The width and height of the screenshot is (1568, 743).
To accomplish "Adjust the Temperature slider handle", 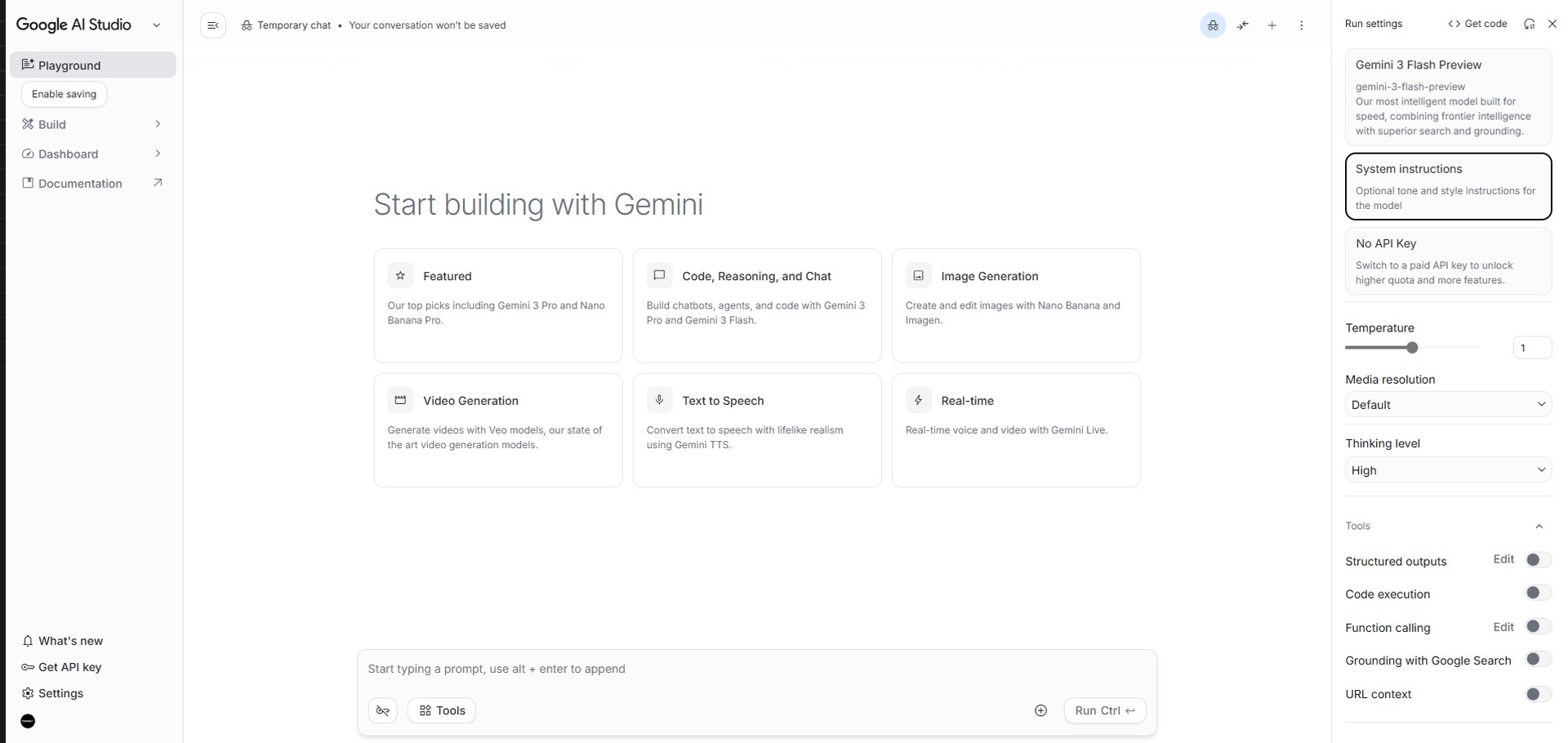I will 1412,348.
